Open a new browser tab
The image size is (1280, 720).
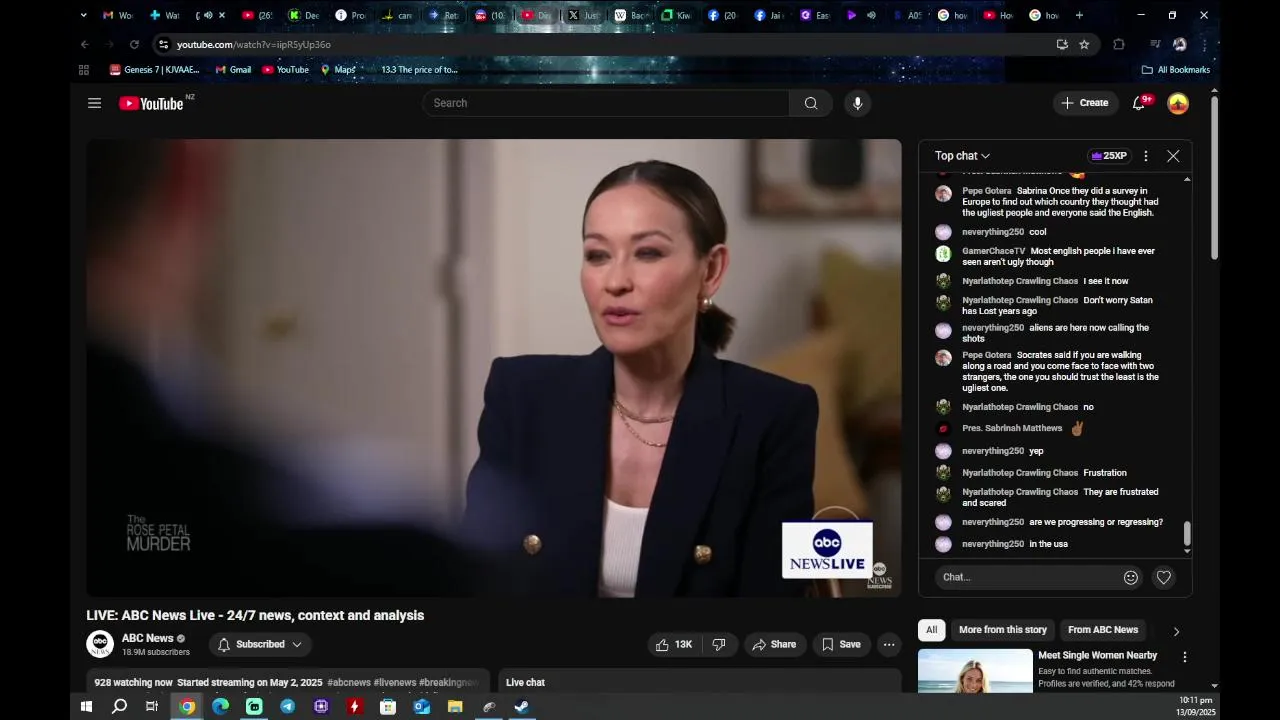pyautogui.click(x=1079, y=15)
